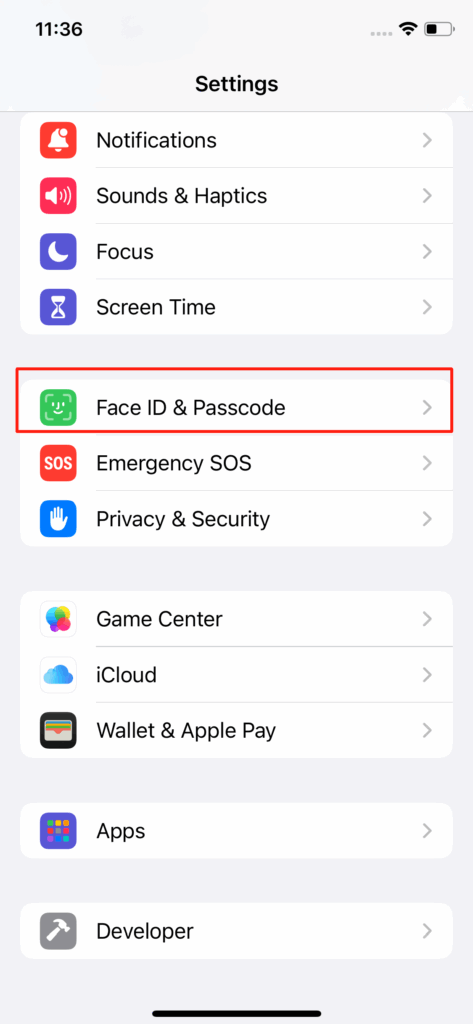Image resolution: width=473 pixels, height=1024 pixels.
Task: Tap the red Notifications bell icon
Action: click(x=58, y=140)
